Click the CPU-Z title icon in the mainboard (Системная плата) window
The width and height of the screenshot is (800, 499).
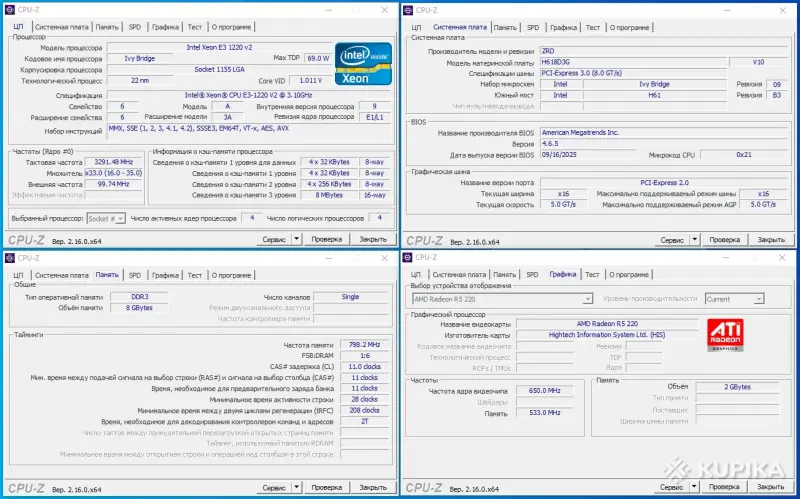408,10
